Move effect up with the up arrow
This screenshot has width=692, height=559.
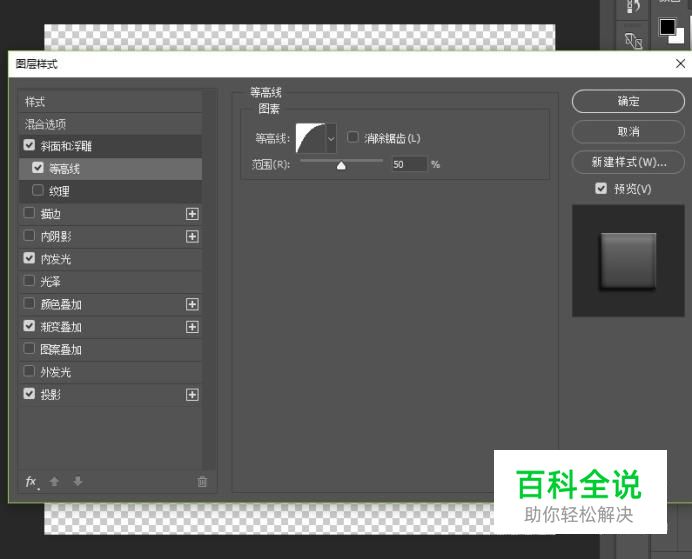pyautogui.click(x=54, y=481)
